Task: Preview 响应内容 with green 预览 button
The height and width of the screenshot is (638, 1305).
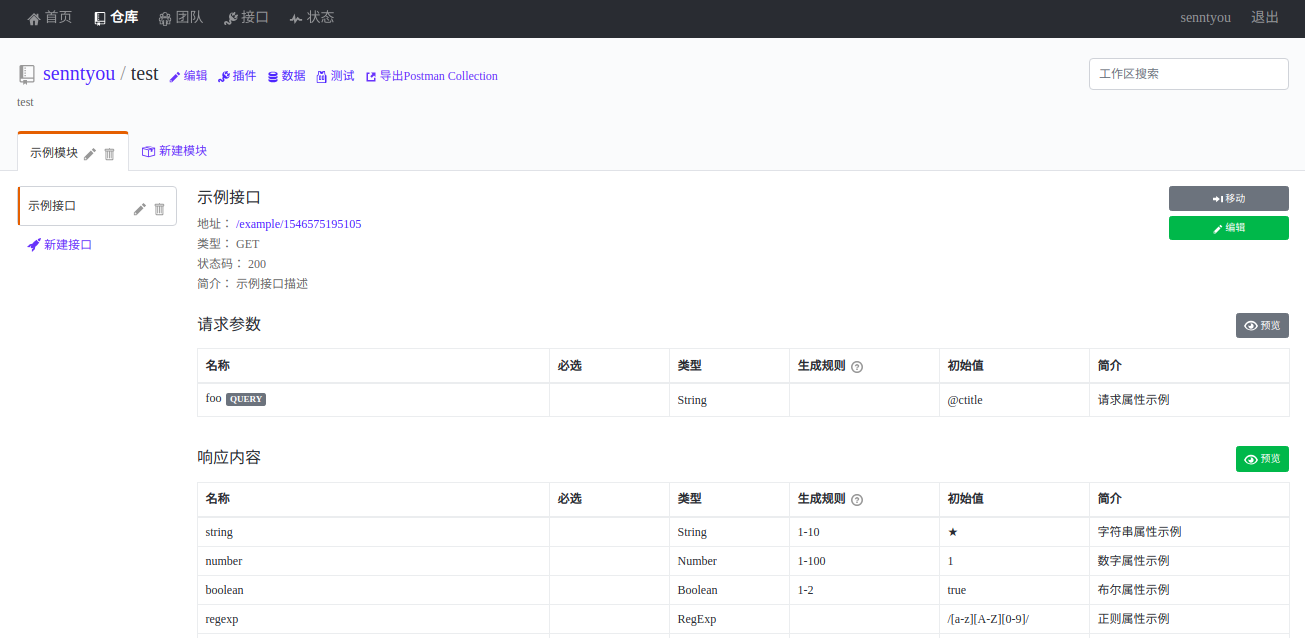Action: (x=1262, y=459)
